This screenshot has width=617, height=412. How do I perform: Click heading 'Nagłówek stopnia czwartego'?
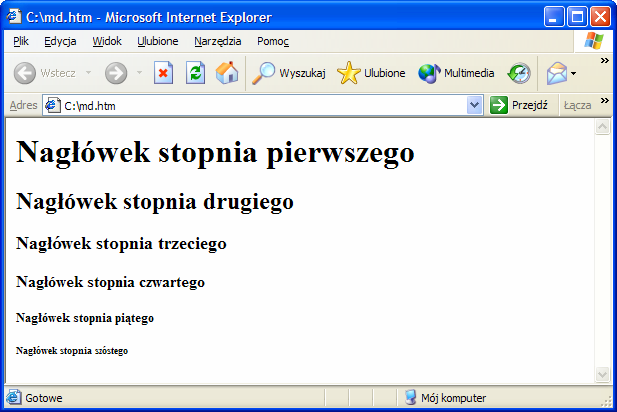pyautogui.click(x=110, y=282)
